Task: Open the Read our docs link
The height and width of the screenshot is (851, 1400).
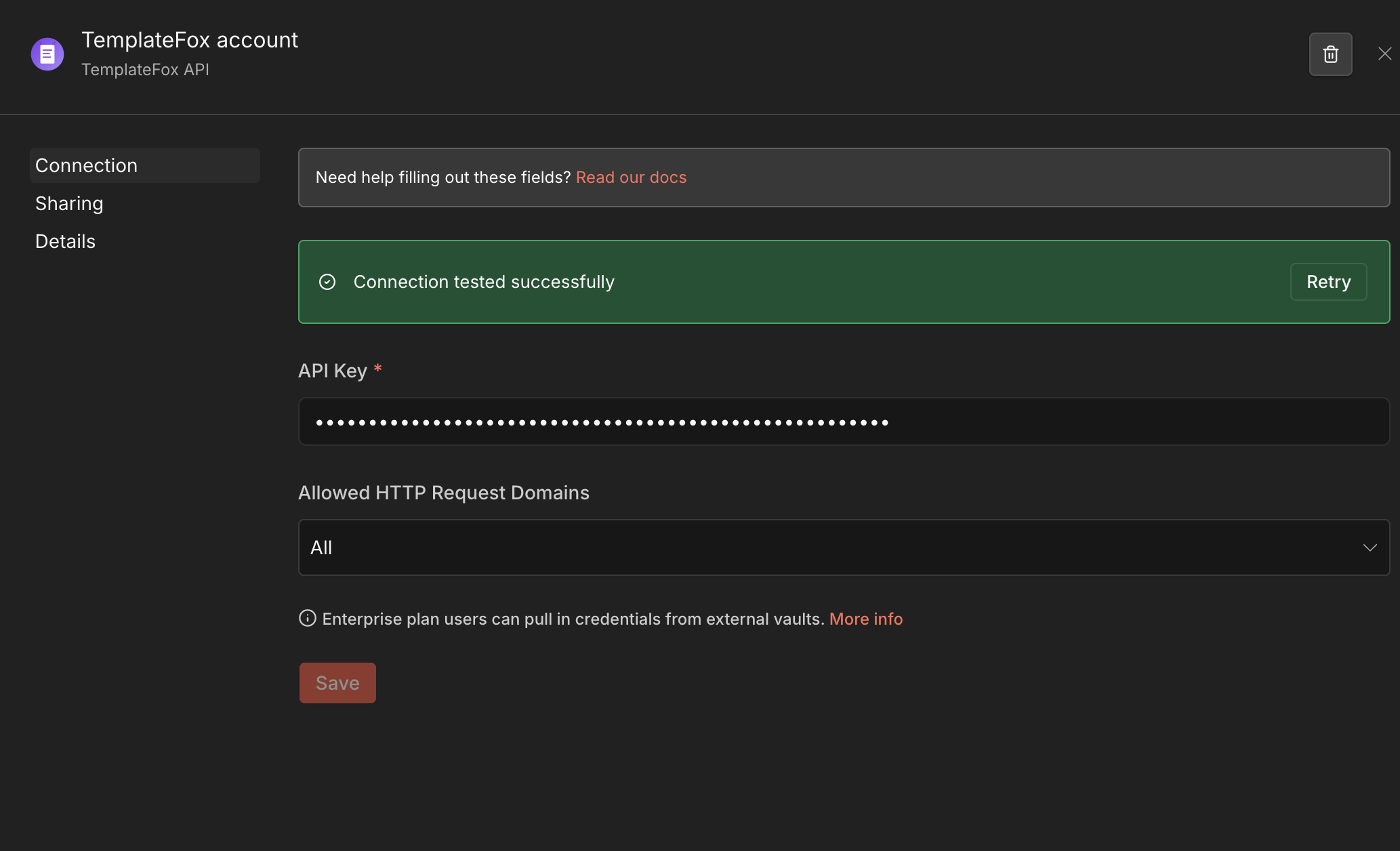Action: coord(631,178)
